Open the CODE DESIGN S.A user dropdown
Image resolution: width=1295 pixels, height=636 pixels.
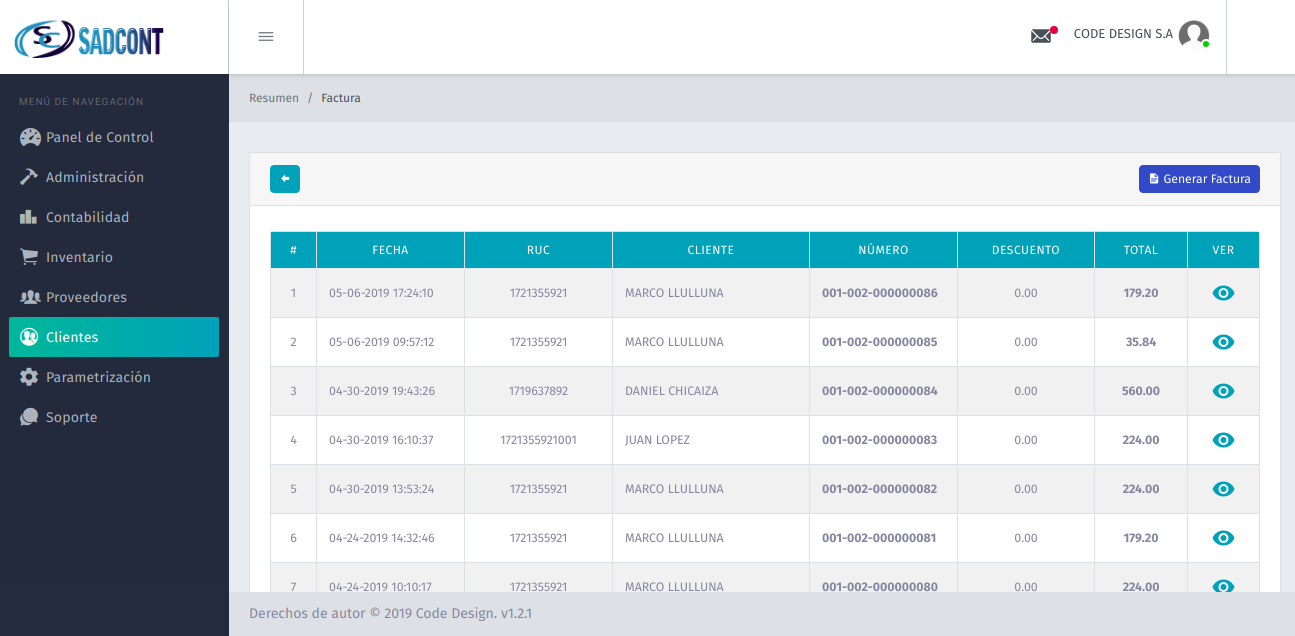click(x=1122, y=34)
